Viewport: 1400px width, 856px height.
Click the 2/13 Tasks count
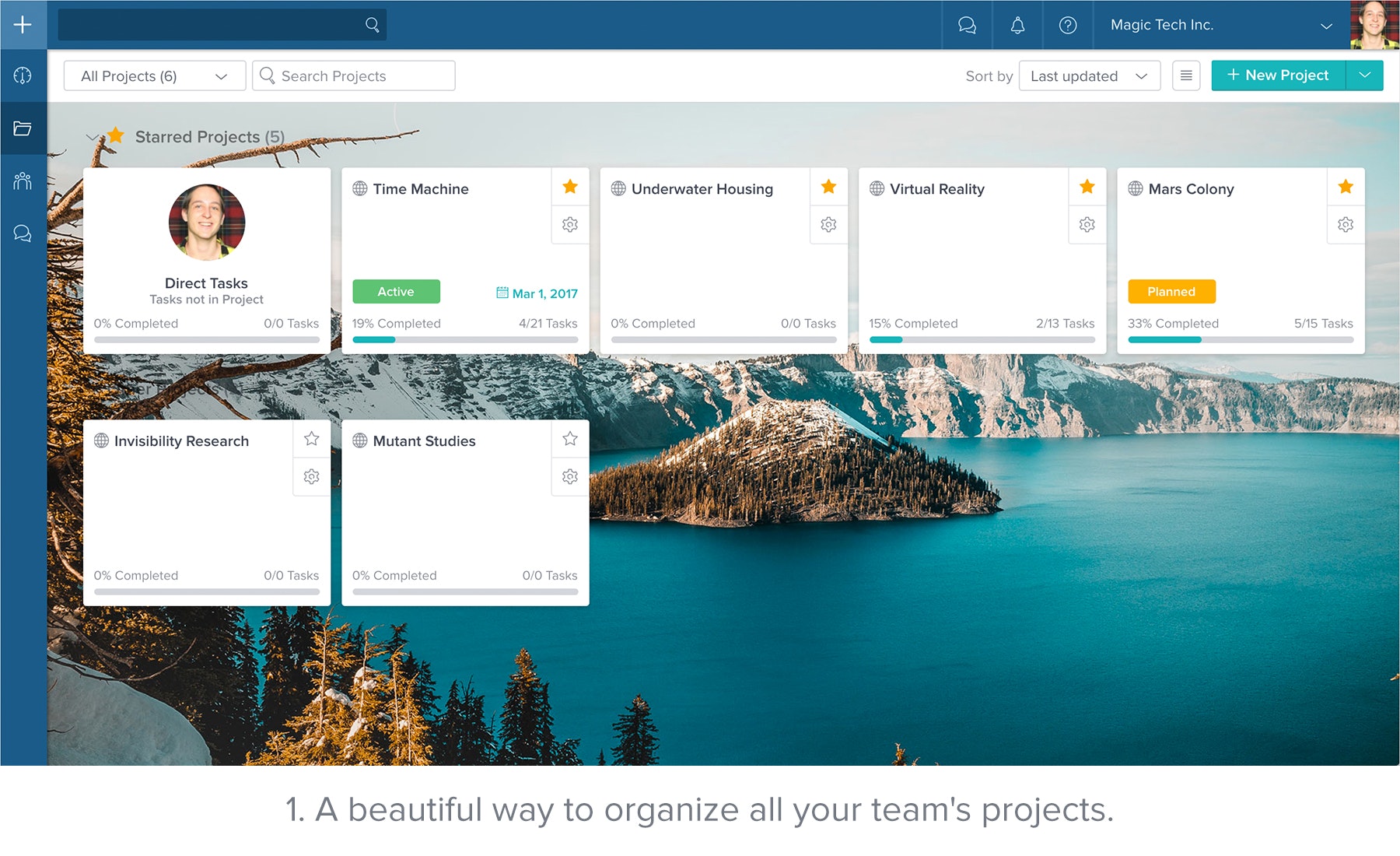click(x=1065, y=324)
